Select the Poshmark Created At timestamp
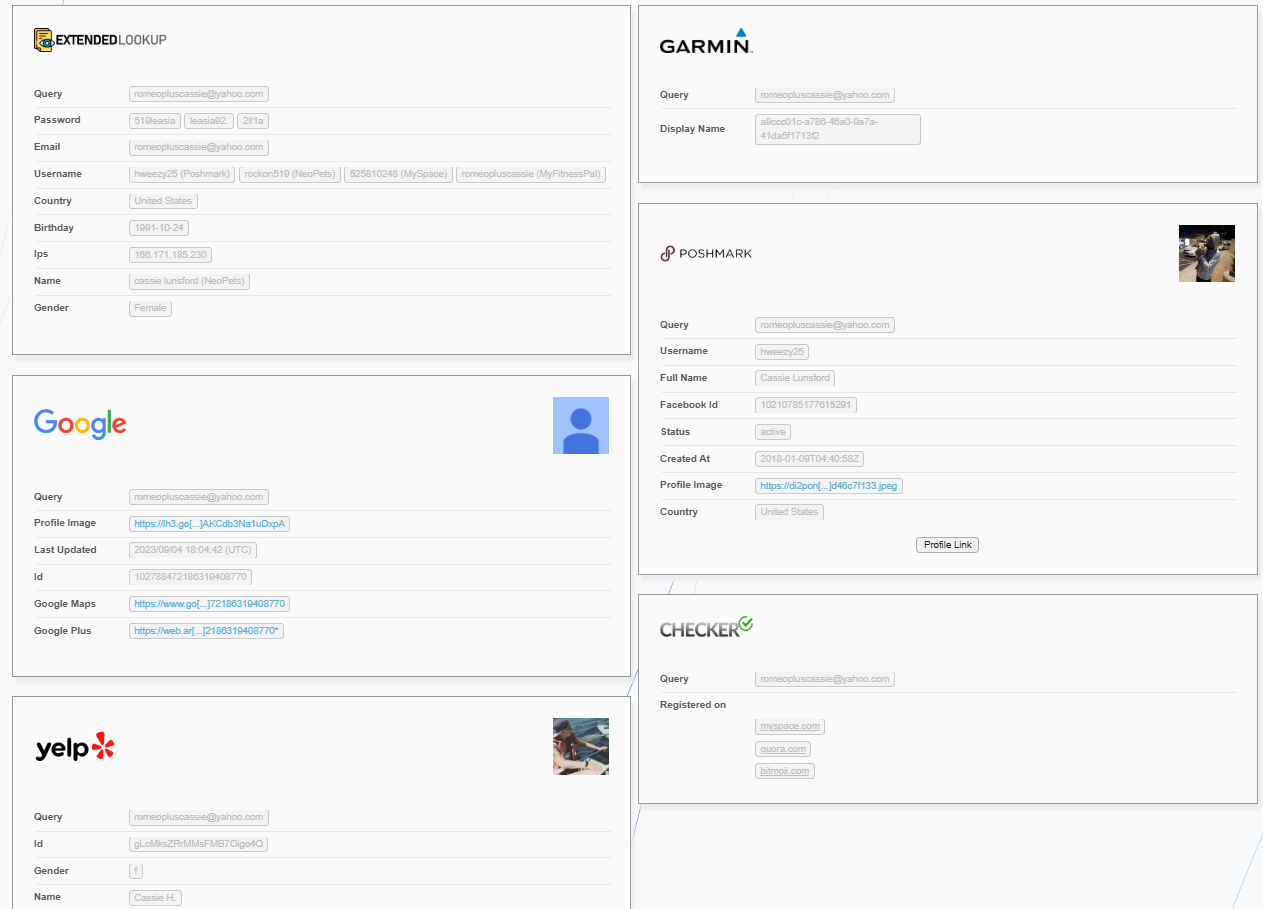The height and width of the screenshot is (909, 1263). click(x=810, y=459)
